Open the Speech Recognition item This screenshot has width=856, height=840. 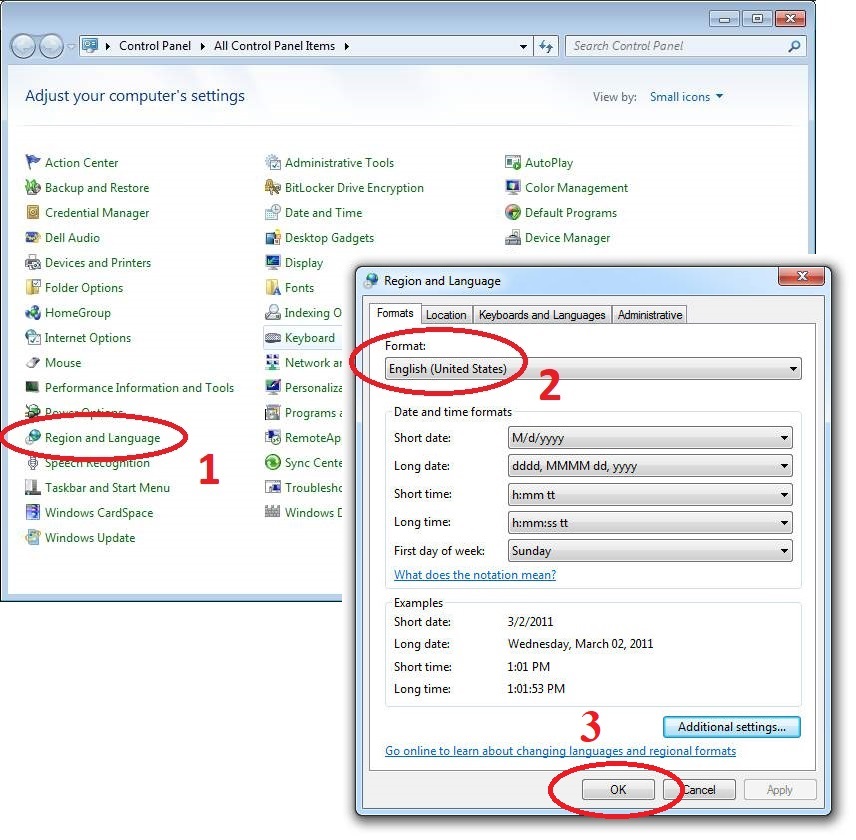pyautogui.click(x=97, y=463)
